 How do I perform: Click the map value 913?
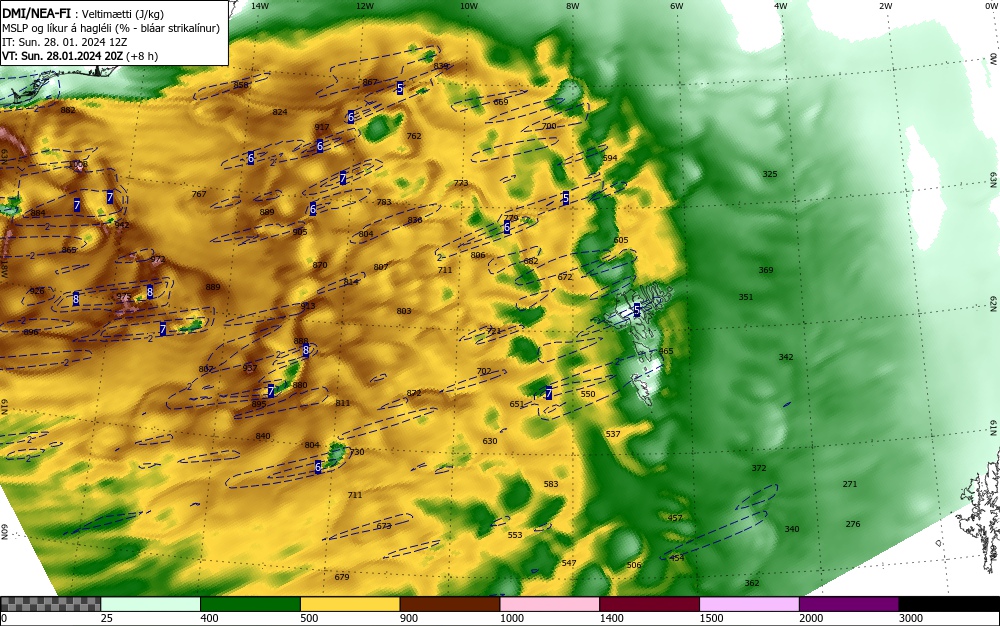[308, 306]
